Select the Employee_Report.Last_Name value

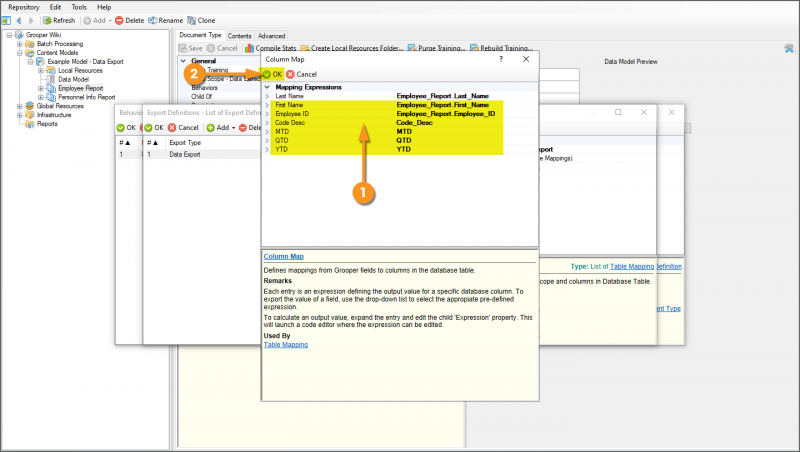(442, 96)
